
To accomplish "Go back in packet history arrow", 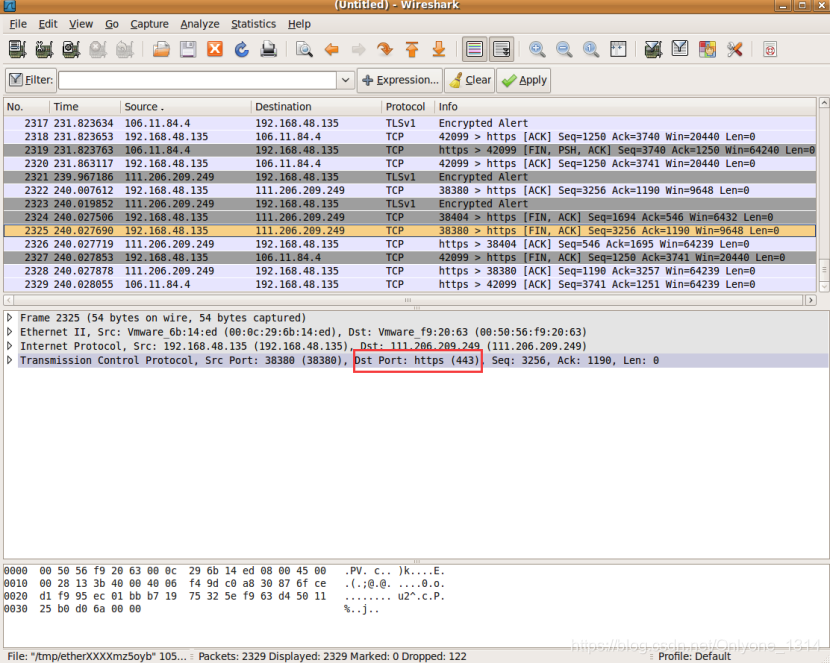I will pyautogui.click(x=332, y=49).
